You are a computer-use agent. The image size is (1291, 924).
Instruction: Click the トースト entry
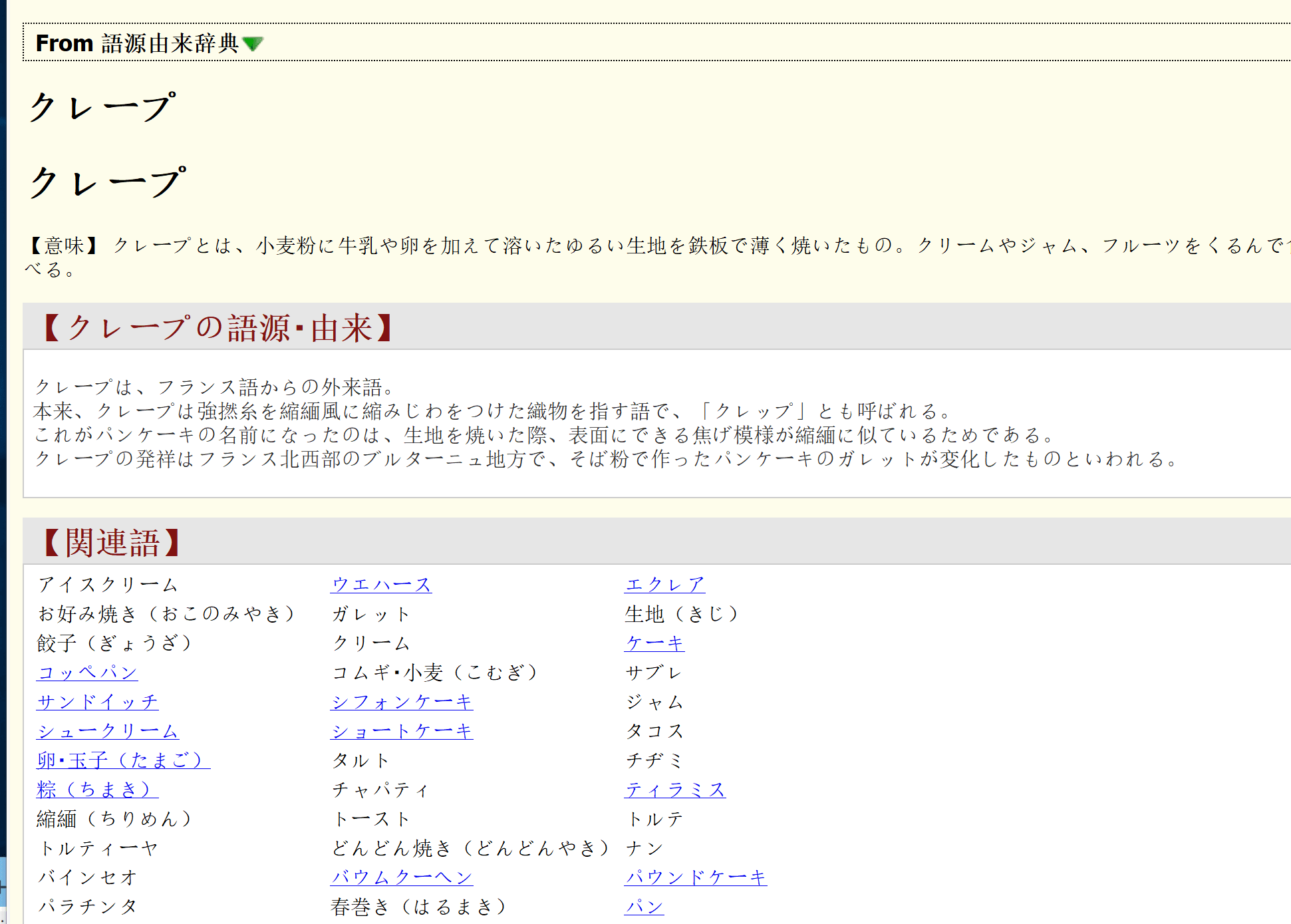coord(370,819)
